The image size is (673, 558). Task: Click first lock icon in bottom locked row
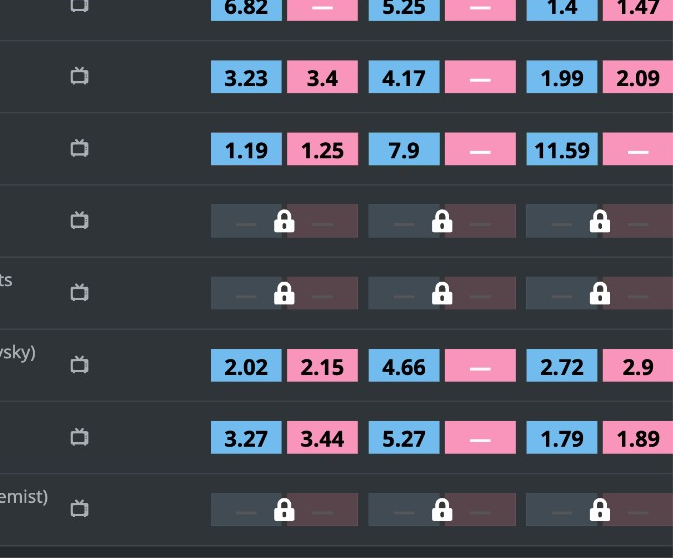pyautogui.click(x=284, y=509)
